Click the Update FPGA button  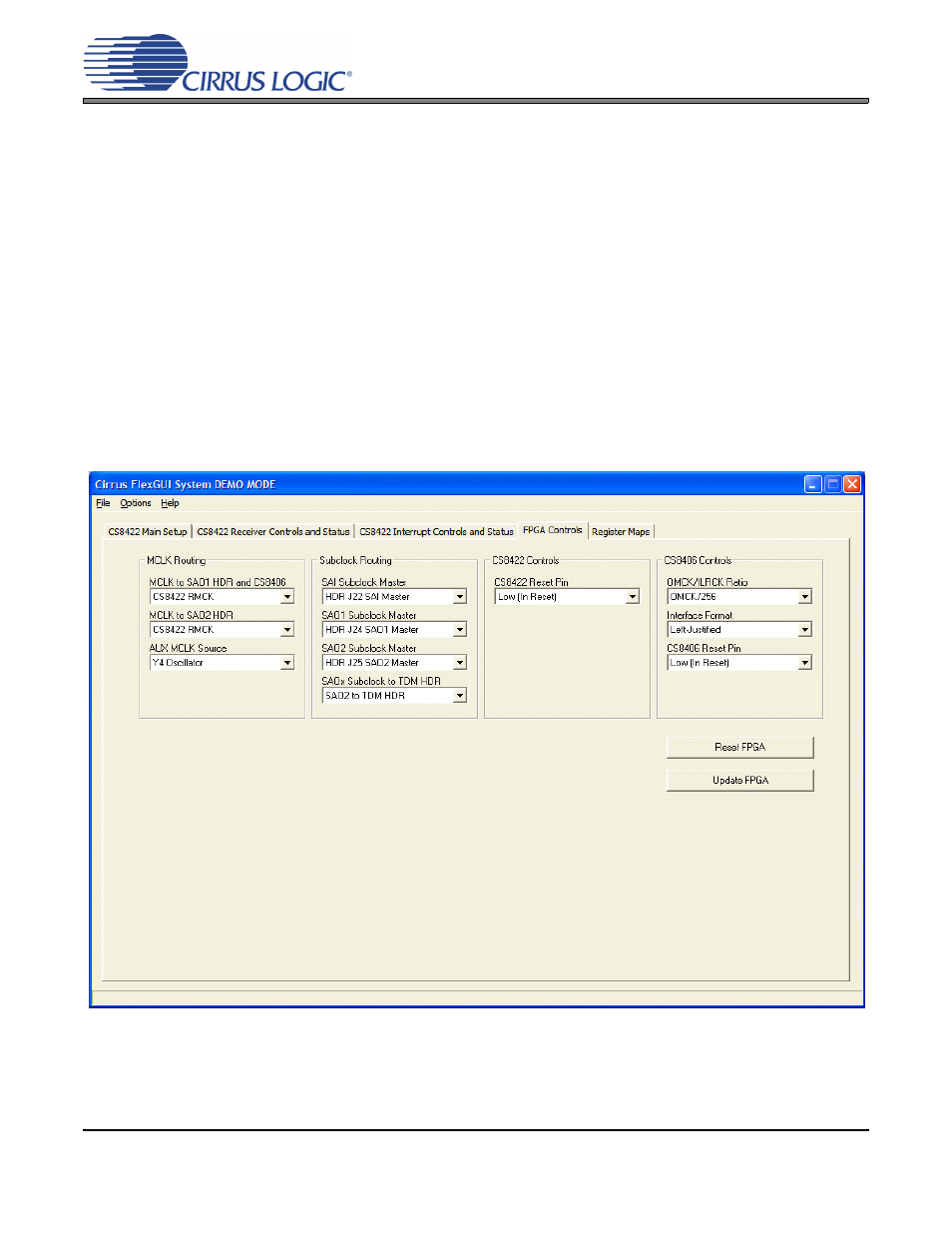point(740,780)
